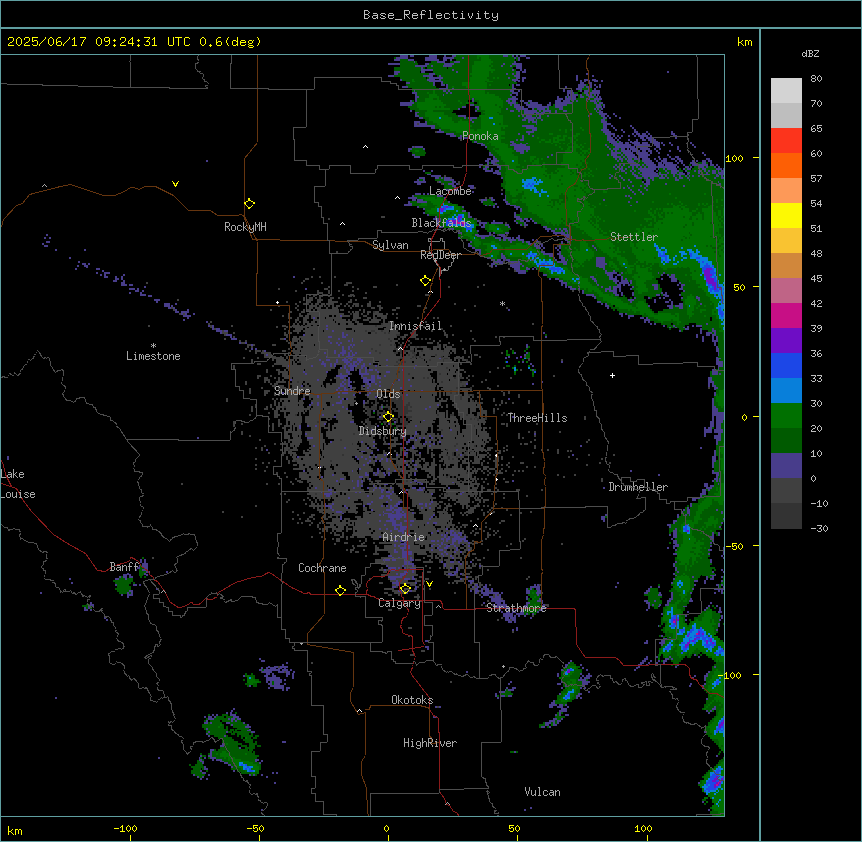
Task: Pick the blue swatch between 36 and 33 dBZ
Action: coord(786,365)
